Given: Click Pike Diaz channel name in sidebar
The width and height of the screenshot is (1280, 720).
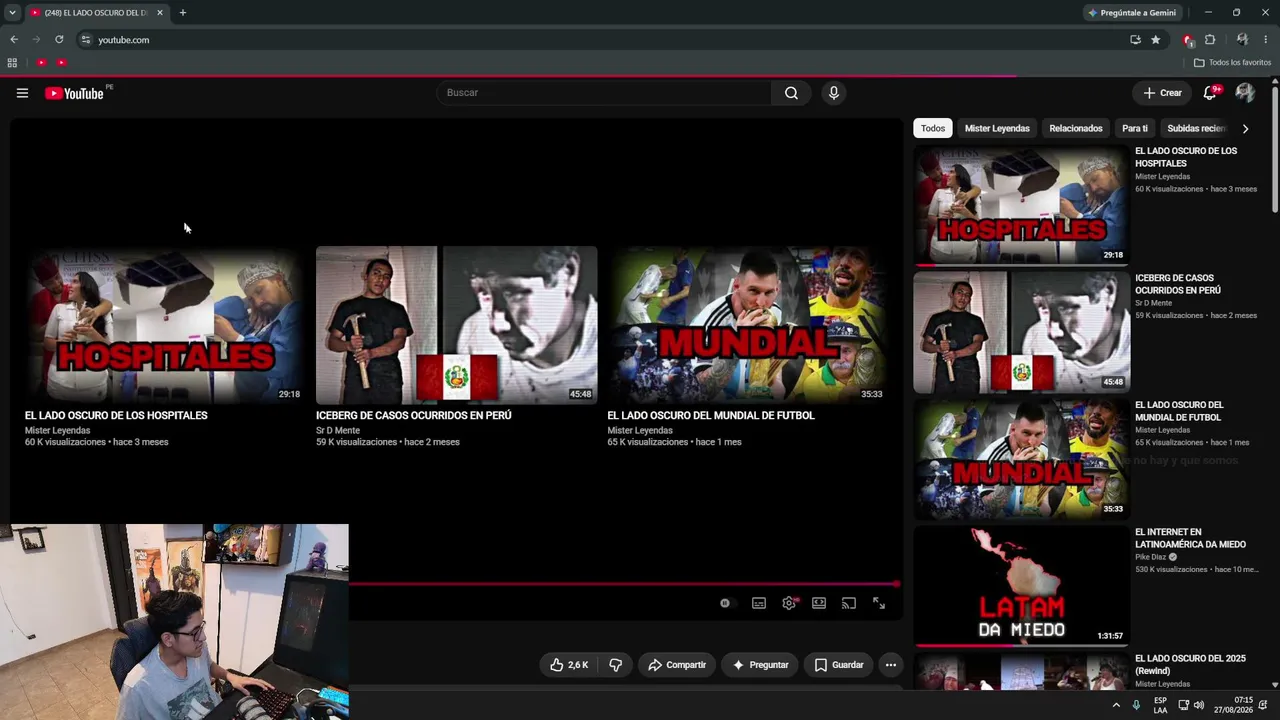Looking at the screenshot, I should 1151,557.
